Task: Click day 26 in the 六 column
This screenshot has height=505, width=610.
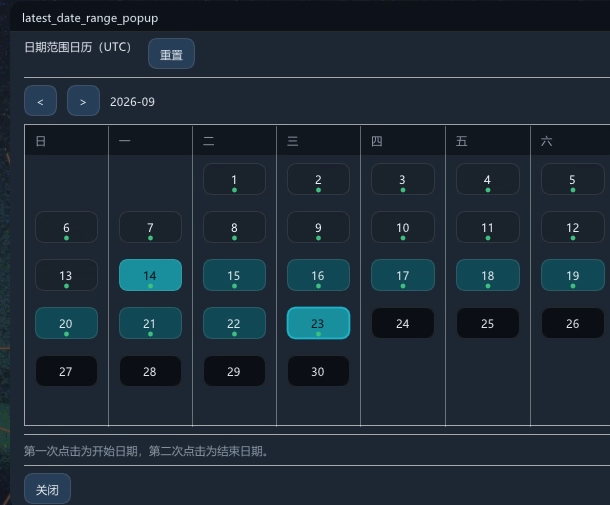Action: coord(573,323)
